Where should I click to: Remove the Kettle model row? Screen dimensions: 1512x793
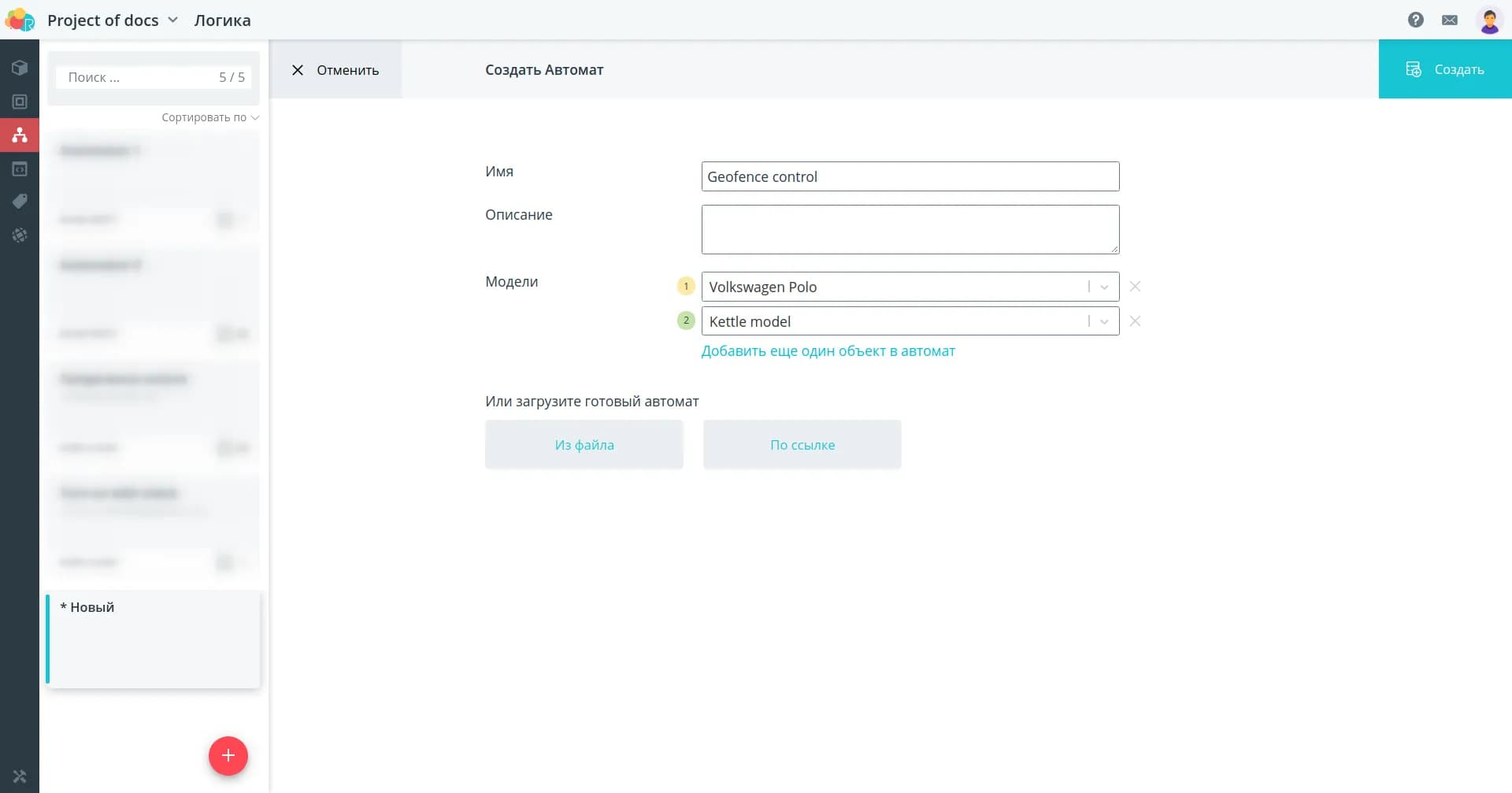click(x=1135, y=321)
